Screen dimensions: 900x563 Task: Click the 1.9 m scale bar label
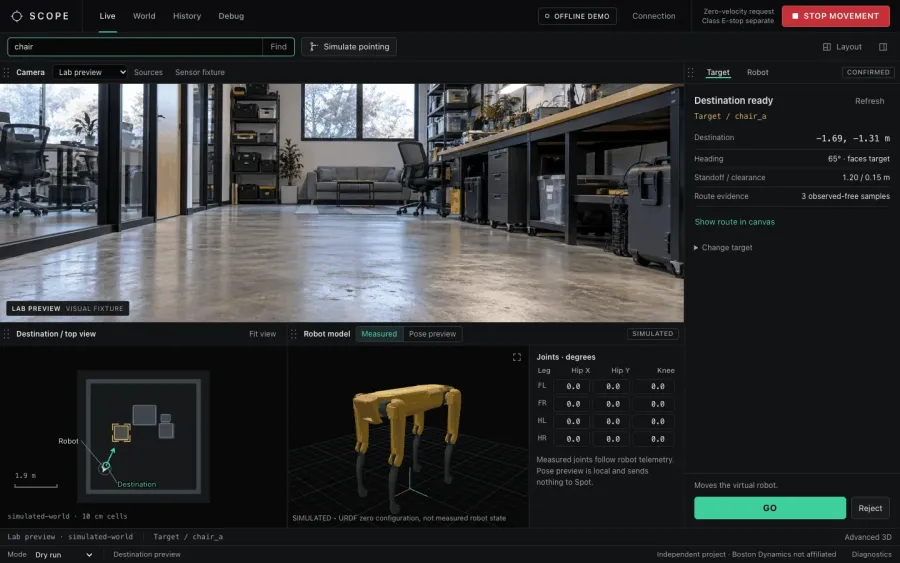[x=25, y=476]
